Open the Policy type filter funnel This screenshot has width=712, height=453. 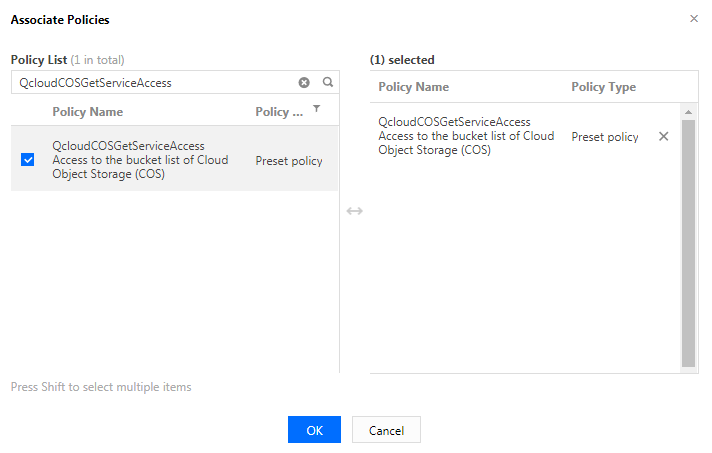[x=316, y=108]
